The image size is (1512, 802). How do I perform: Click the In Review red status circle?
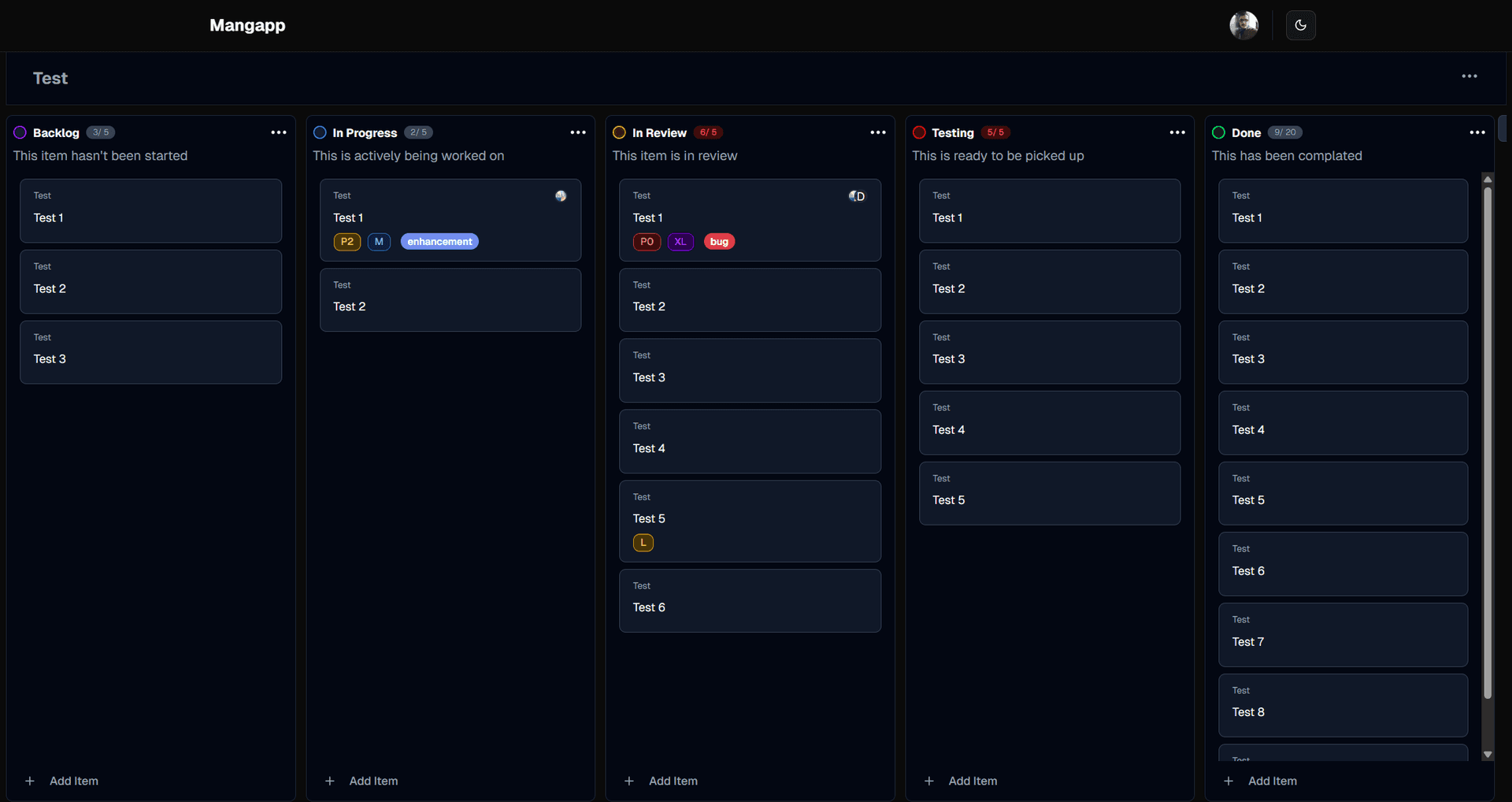coord(620,132)
